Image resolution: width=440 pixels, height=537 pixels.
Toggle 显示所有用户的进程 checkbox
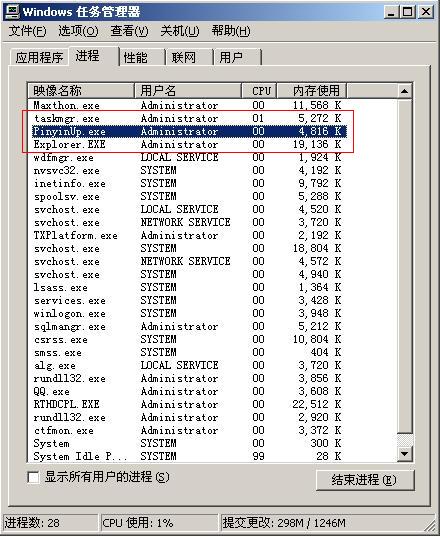[33, 477]
